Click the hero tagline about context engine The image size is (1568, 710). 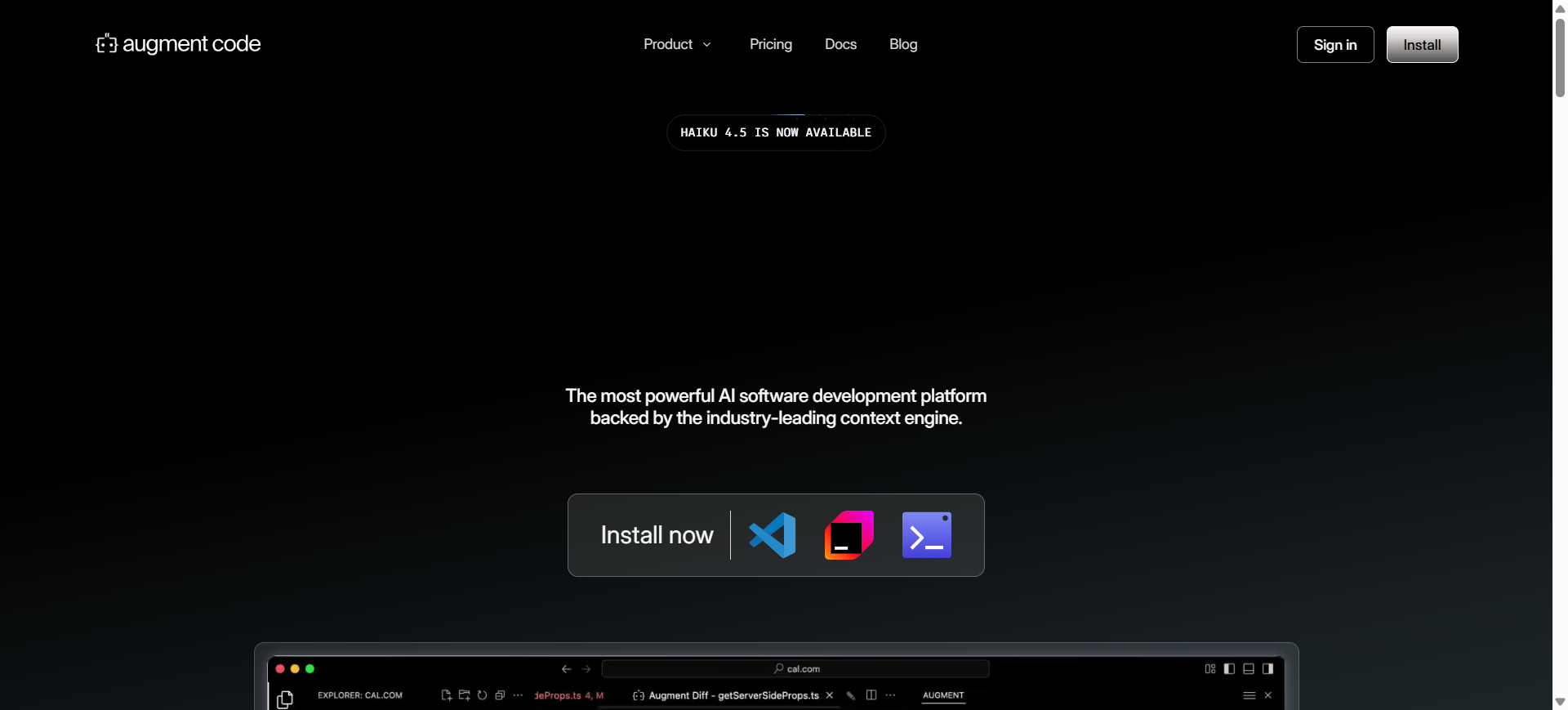point(776,407)
